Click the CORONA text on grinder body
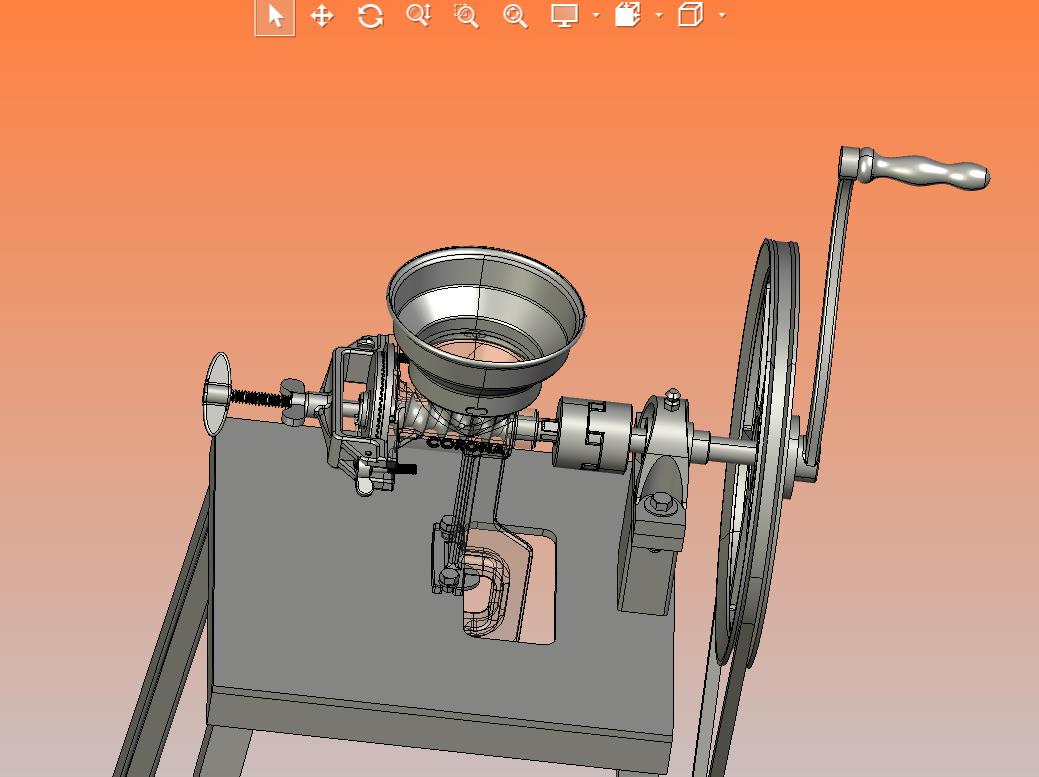This screenshot has width=1039, height=777. (x=466, y=446)
